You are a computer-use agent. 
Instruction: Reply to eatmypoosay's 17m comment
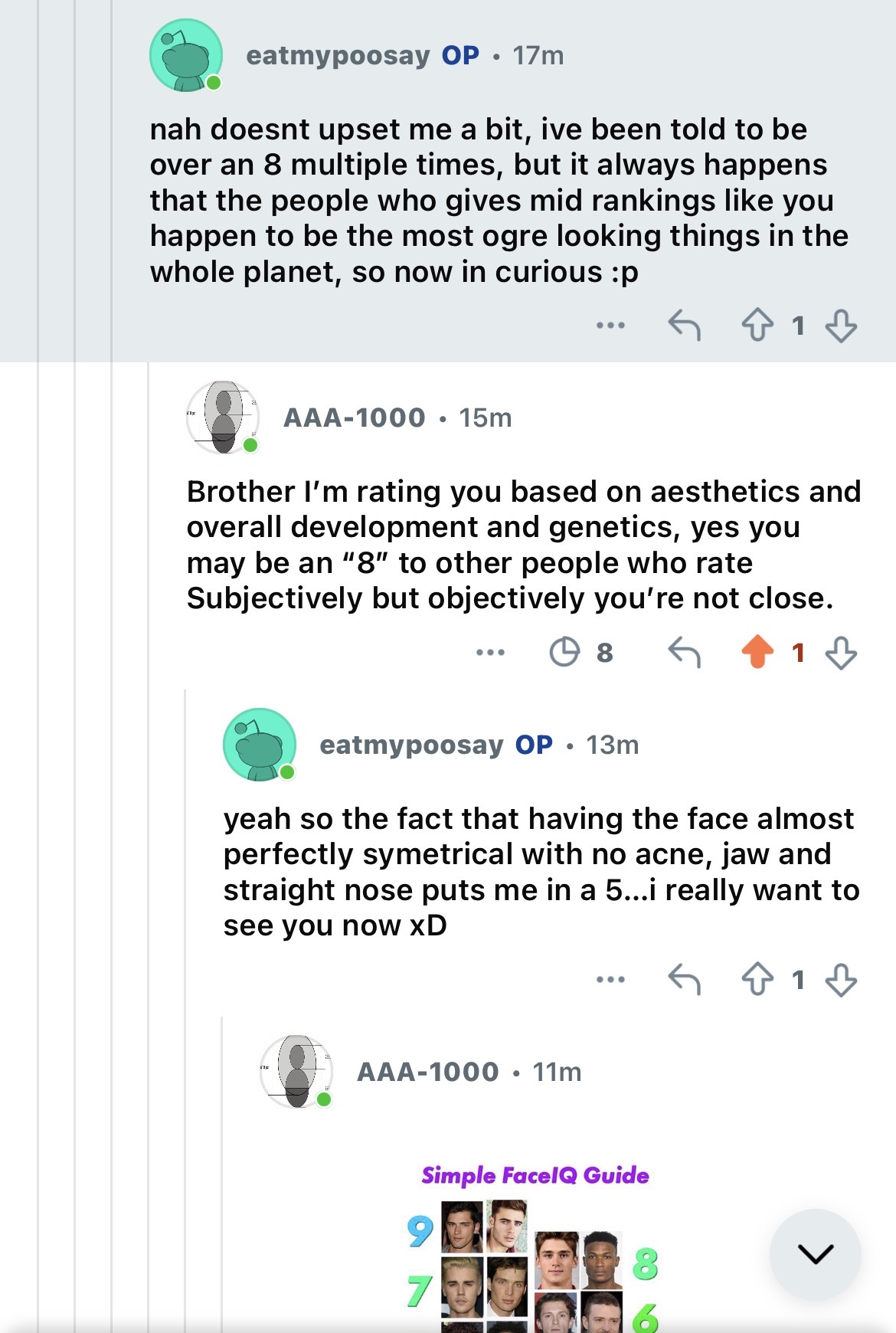684,325
